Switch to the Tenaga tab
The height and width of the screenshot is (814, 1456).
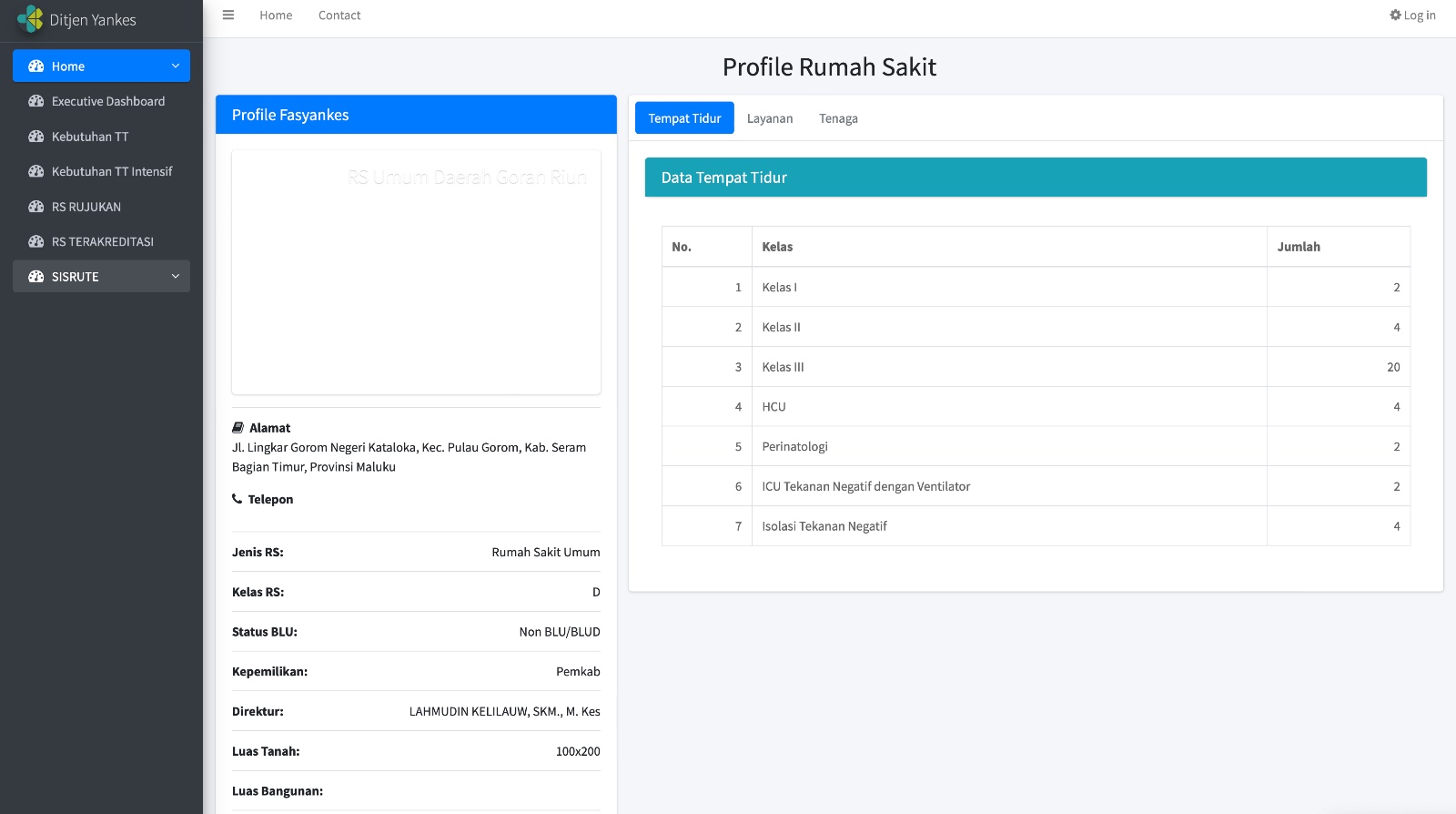(838, 118)
